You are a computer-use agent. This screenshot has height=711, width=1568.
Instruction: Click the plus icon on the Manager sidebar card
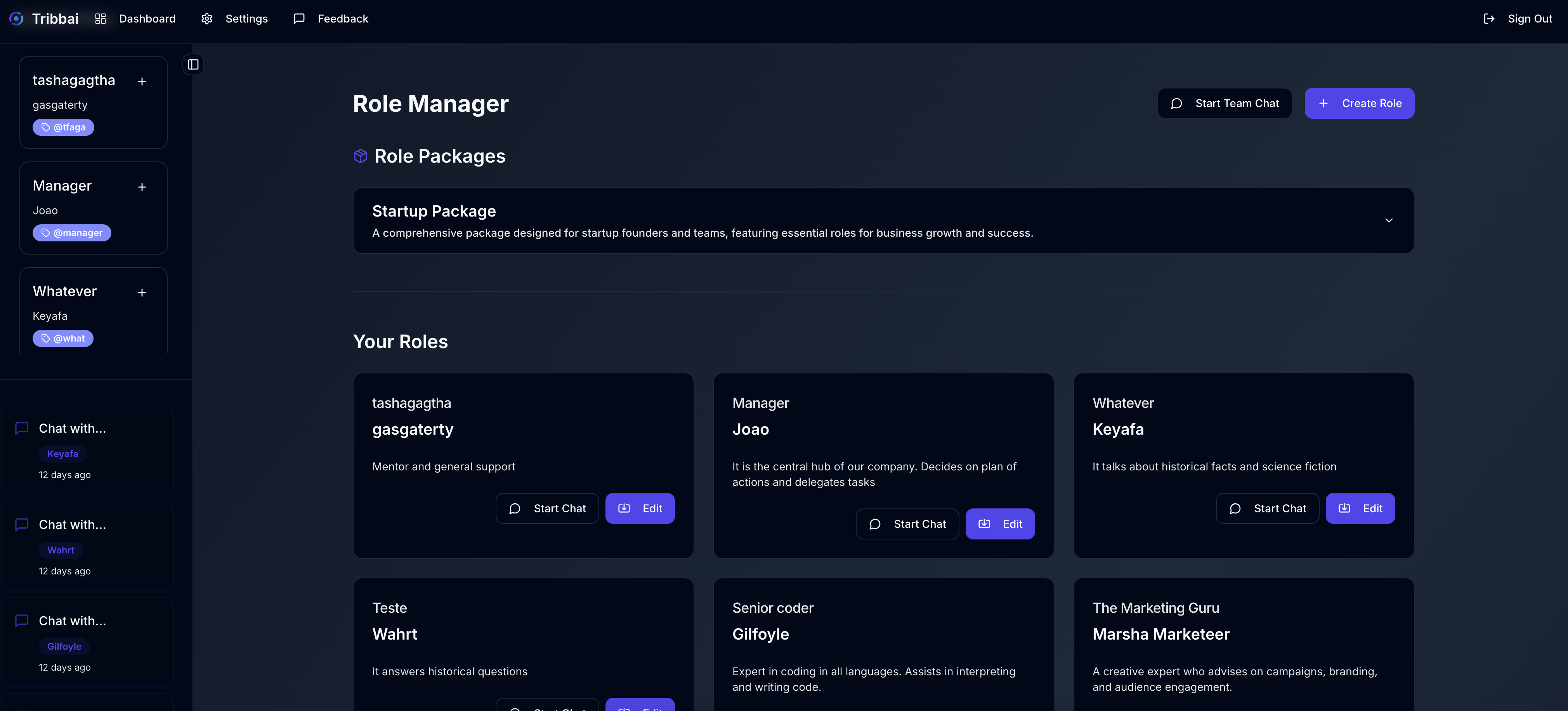[142, 187]
